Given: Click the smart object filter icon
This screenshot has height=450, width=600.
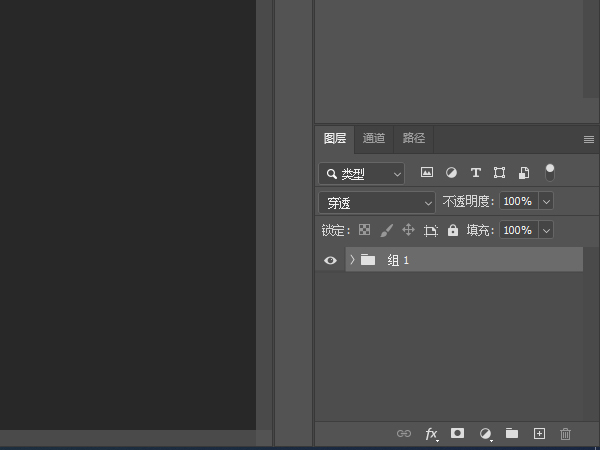Looking at the screenshot, I should coord(524,173).
